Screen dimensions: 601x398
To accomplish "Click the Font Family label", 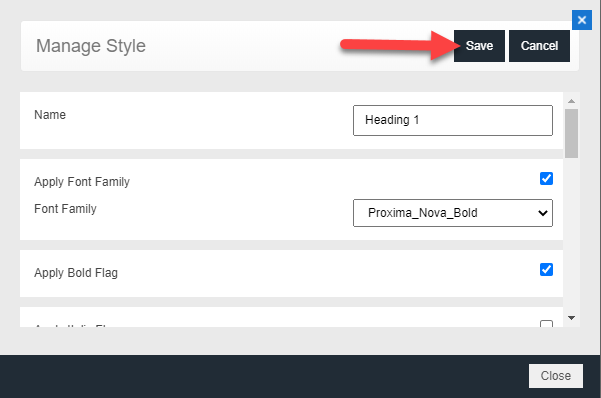I will (65, 209).
